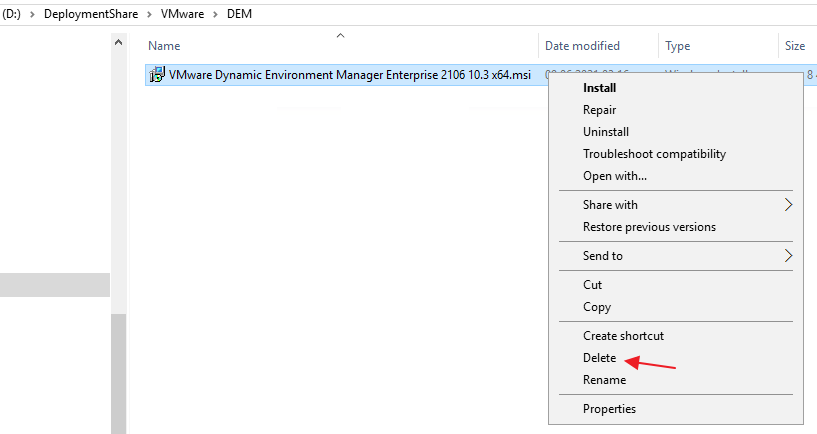Choose Open with... menu entry

(x=614, y=176)
